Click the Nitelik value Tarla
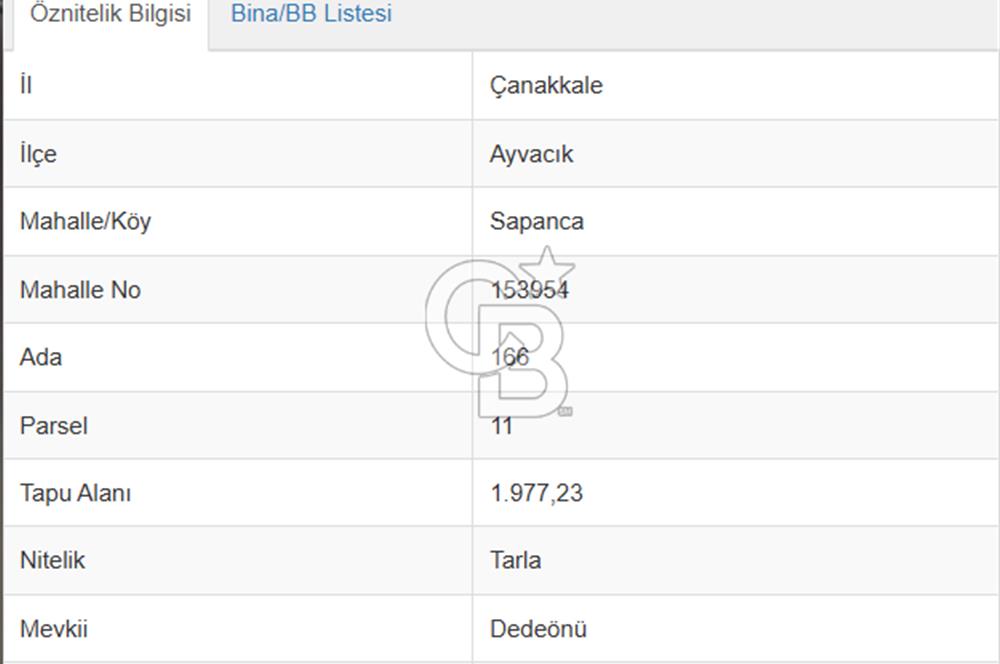Viewport: 1000px width, 664px height. (515, 560)
